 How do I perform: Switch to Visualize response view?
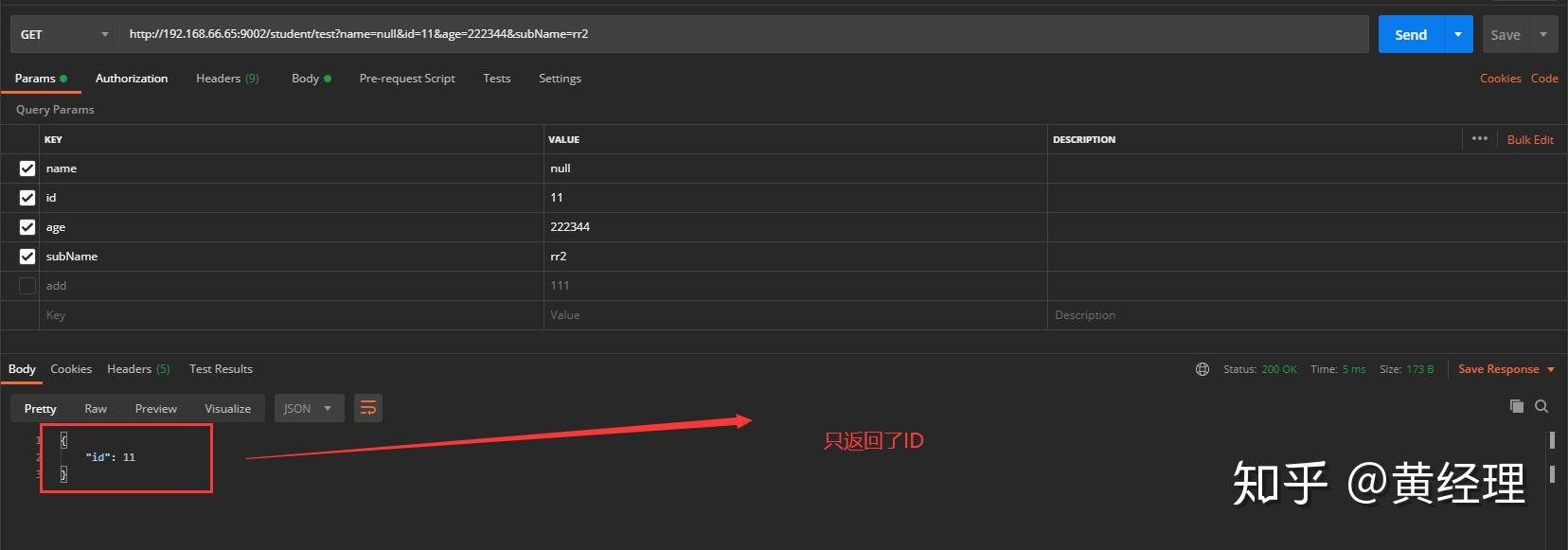[228, 408]
